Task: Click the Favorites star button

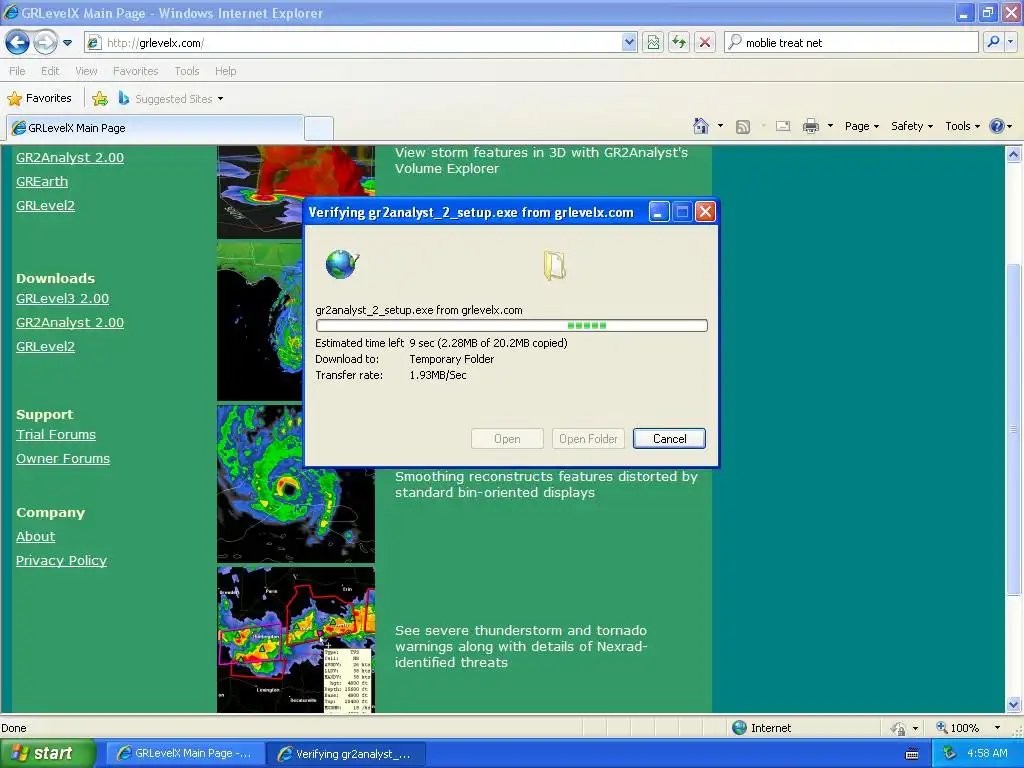Action: [39, 99]
